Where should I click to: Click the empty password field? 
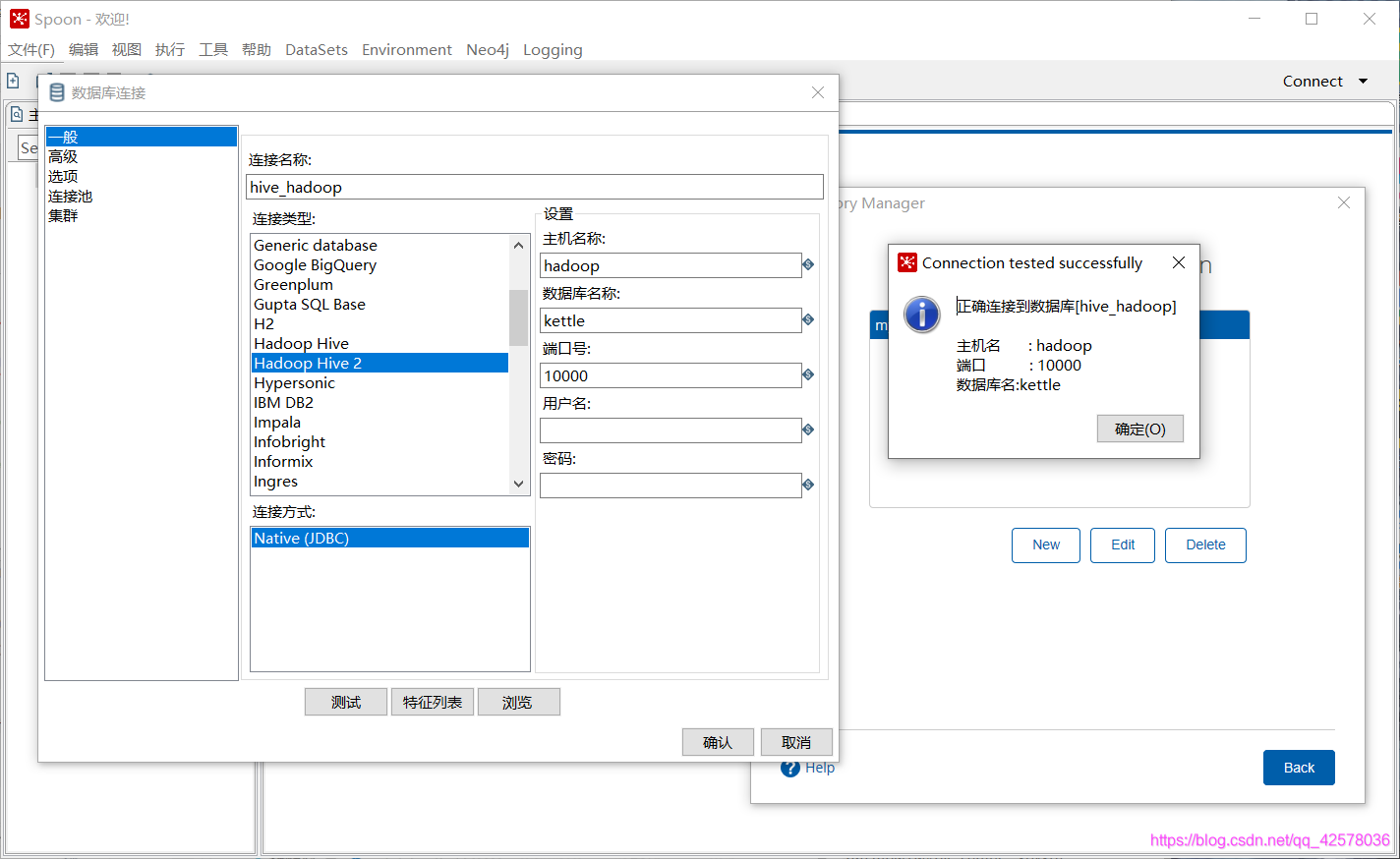click(671, 486)
